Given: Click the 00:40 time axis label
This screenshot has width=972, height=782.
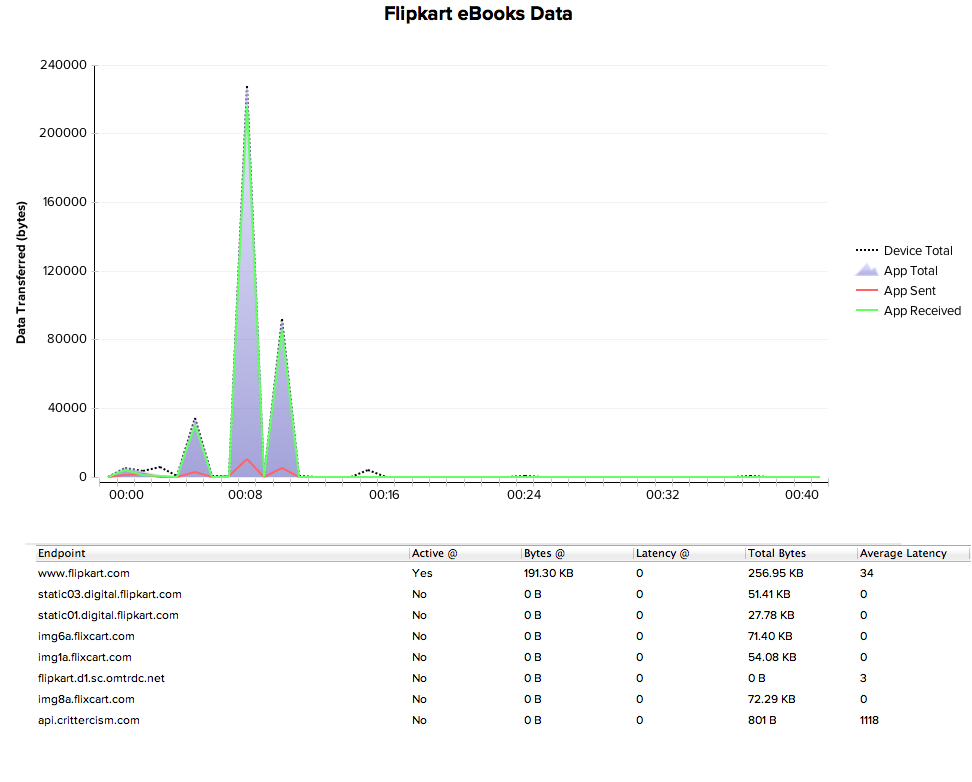Looking at the screenshot, I should click(802, 495).
